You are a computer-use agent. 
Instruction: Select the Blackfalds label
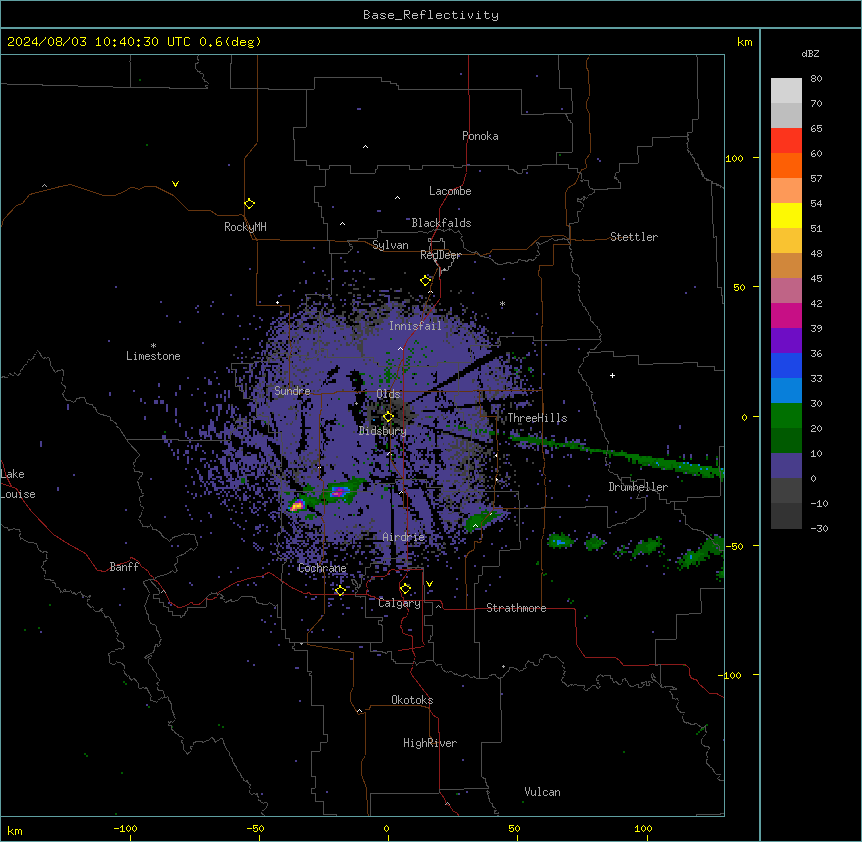pyautogui.click(x=441, y=223)
